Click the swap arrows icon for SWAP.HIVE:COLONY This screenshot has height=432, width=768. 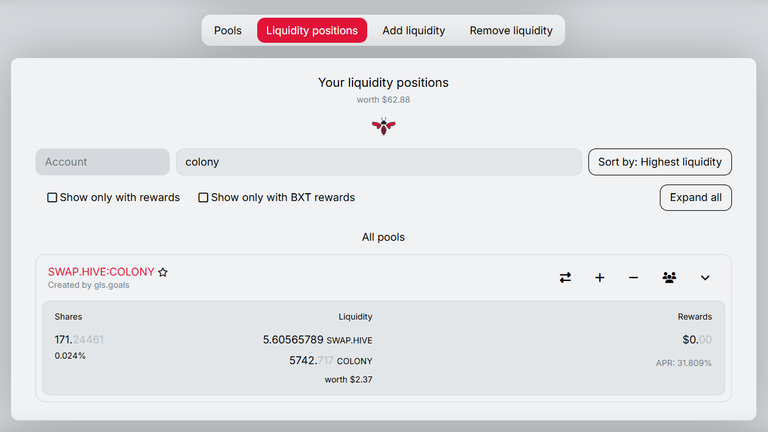565,278
